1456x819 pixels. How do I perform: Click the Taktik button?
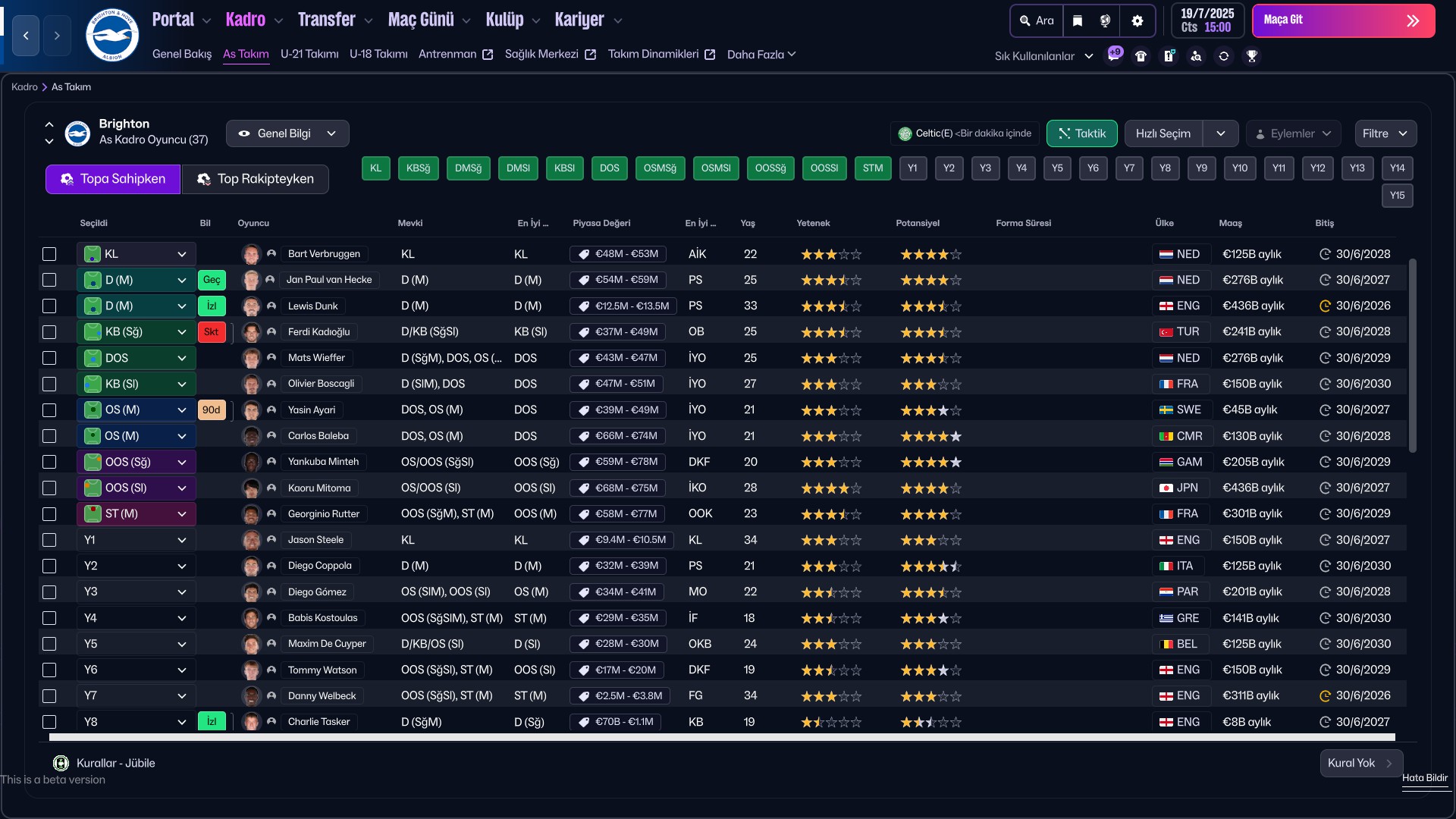1081,133
